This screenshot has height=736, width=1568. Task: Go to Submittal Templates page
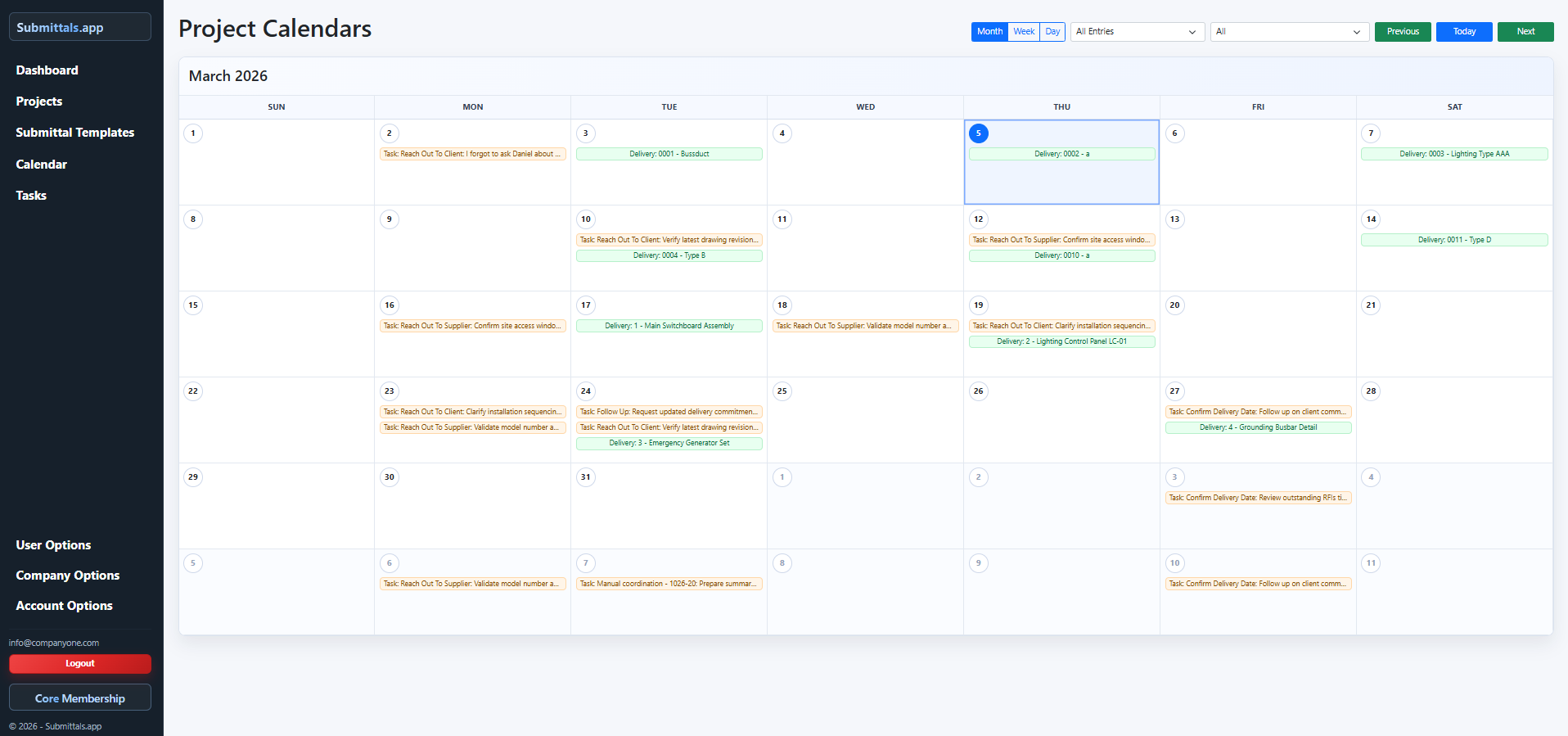click(75, 133)
